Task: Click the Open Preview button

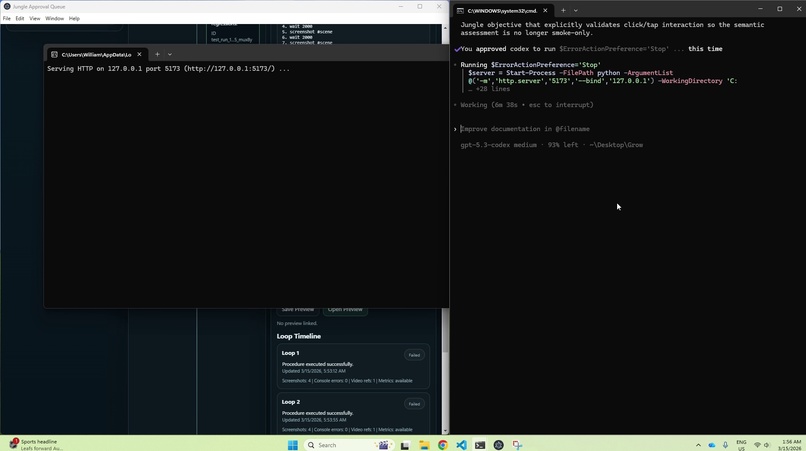Action: pos(345,310)
